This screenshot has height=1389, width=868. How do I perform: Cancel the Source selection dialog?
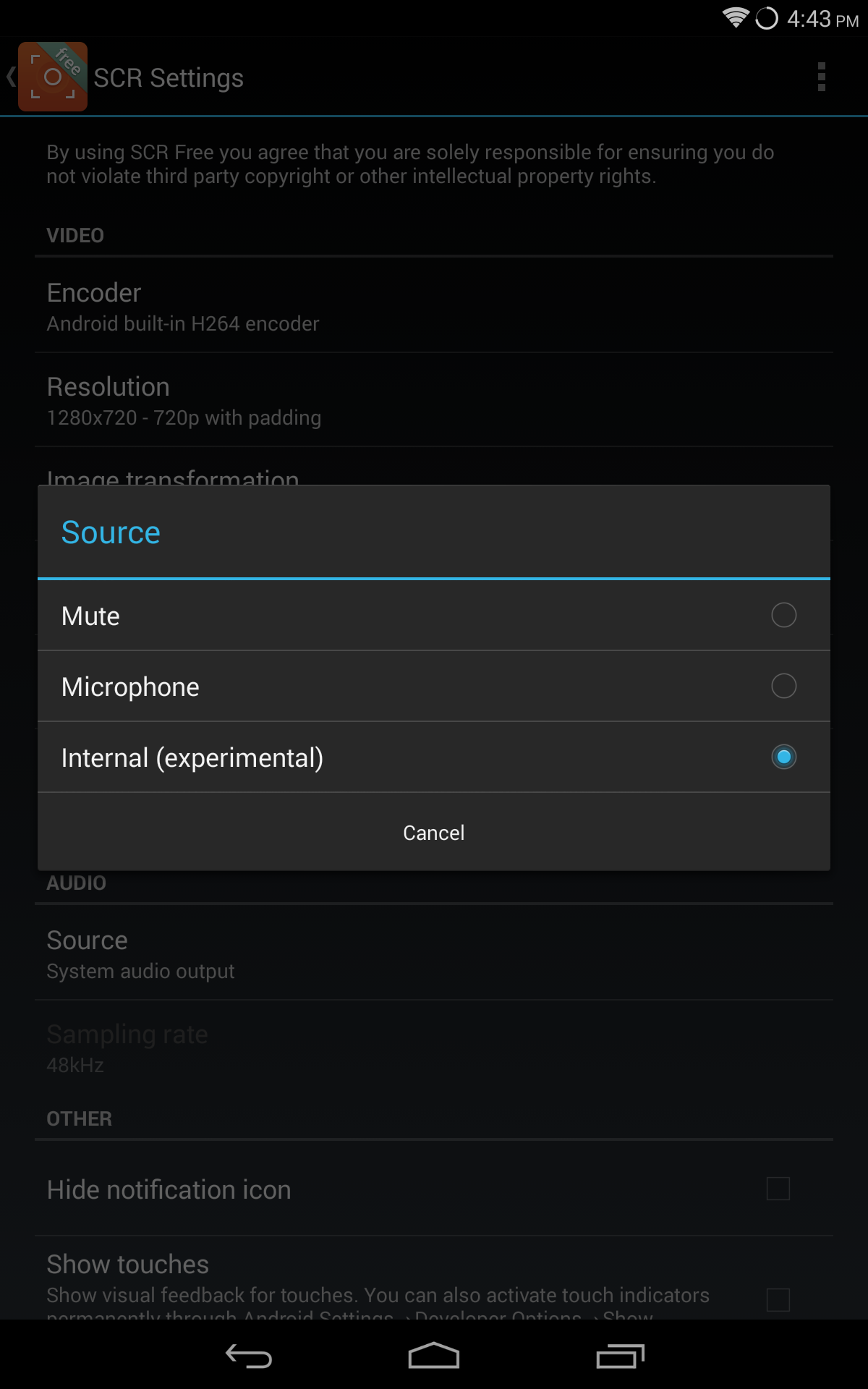point(434,832)
